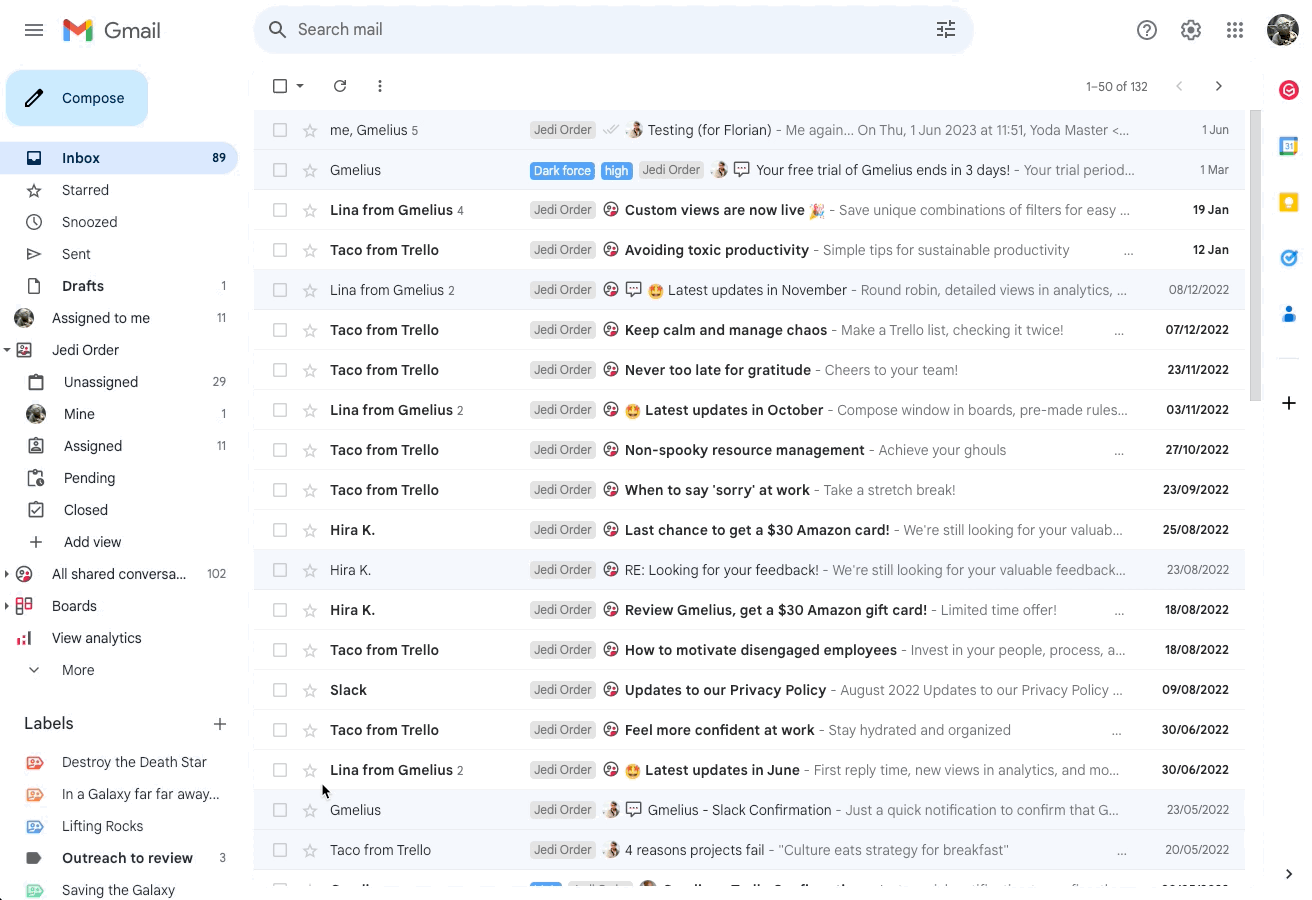Open the '4 reasons projects fail' email
This screenshot has height=900, width=1312.
point(750,850)
